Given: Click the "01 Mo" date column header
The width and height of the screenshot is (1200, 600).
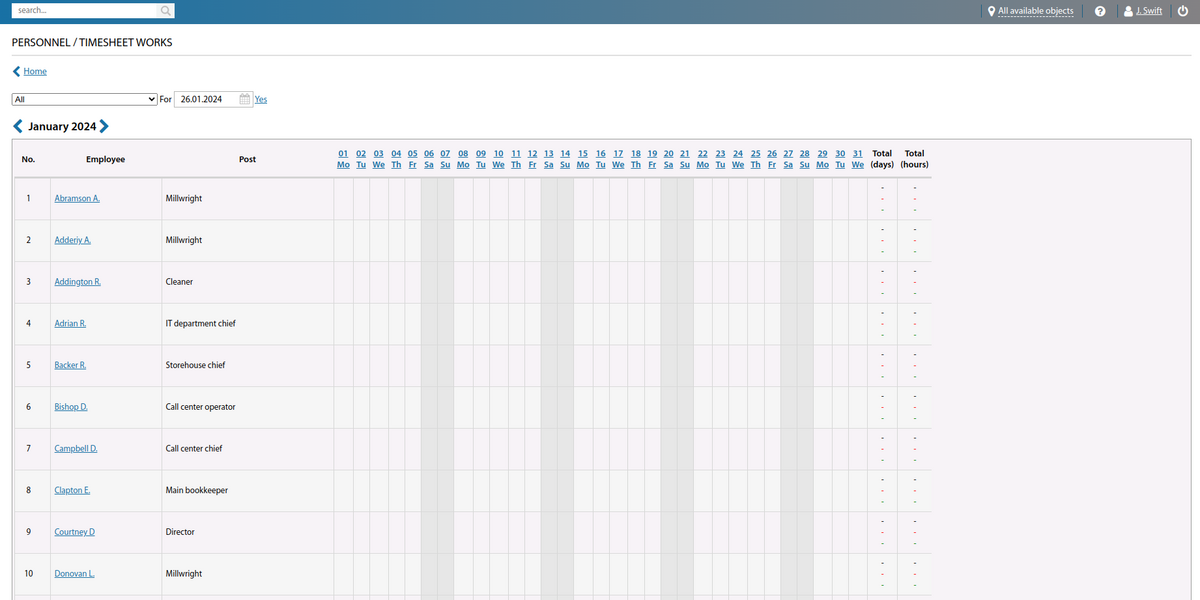Looking at the screenshot, I should (343, 159).
